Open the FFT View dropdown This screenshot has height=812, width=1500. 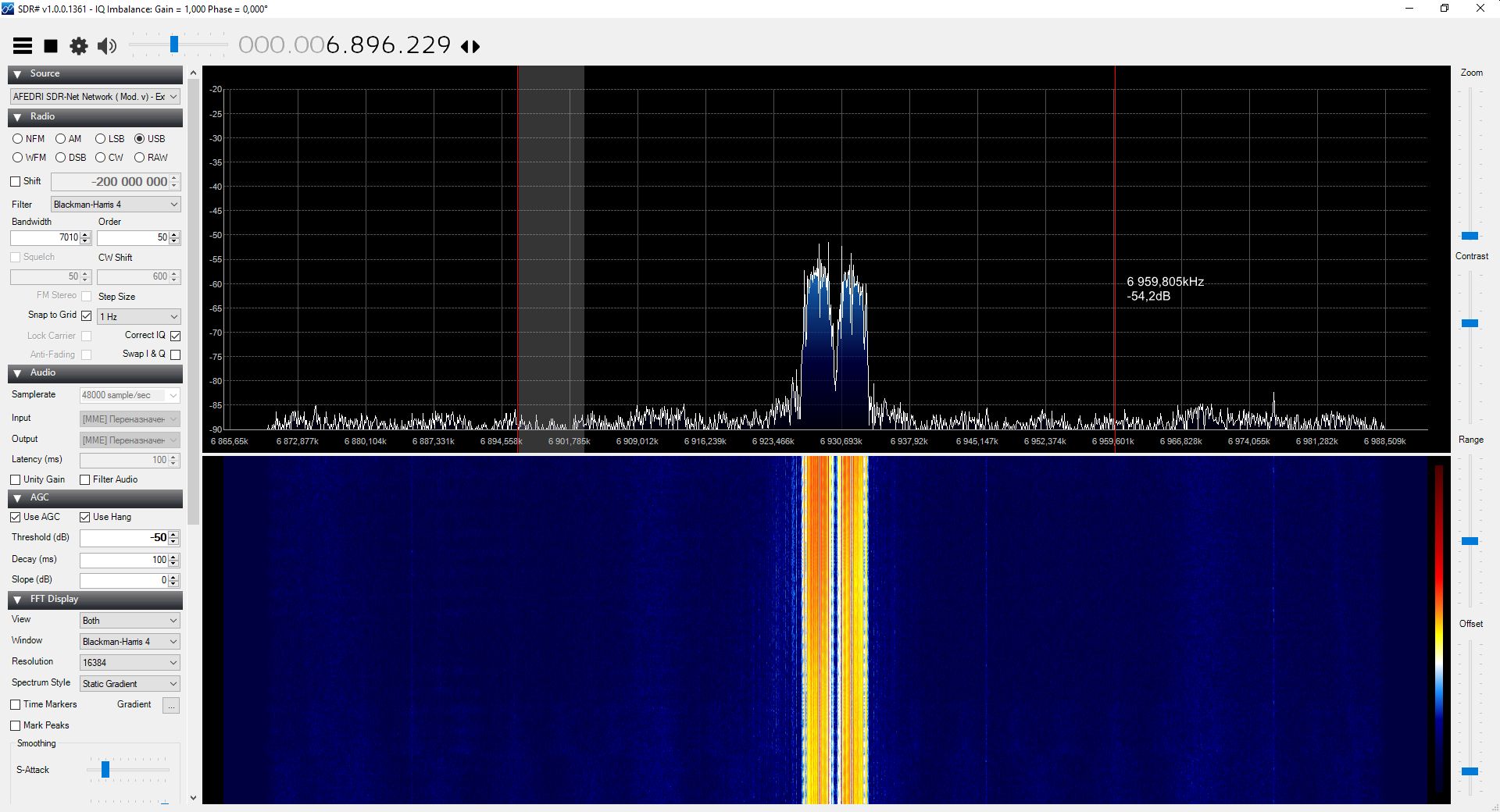[130, 621]
